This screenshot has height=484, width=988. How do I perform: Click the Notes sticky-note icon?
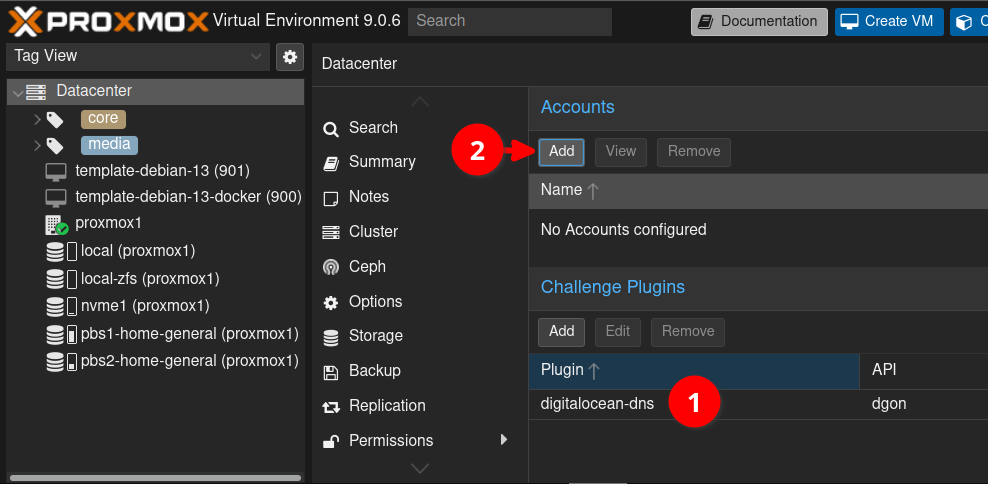(x=331, y=199)
